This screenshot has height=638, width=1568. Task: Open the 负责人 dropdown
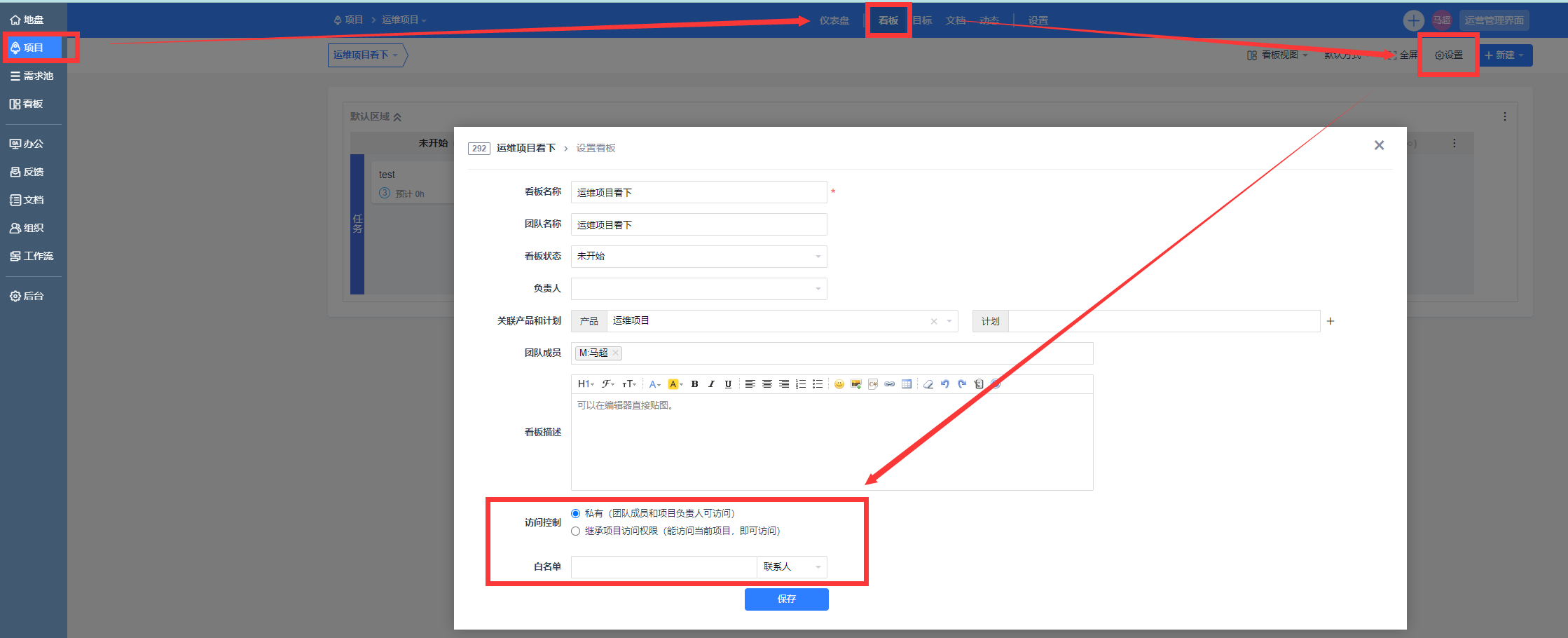(x=699, y=289)
